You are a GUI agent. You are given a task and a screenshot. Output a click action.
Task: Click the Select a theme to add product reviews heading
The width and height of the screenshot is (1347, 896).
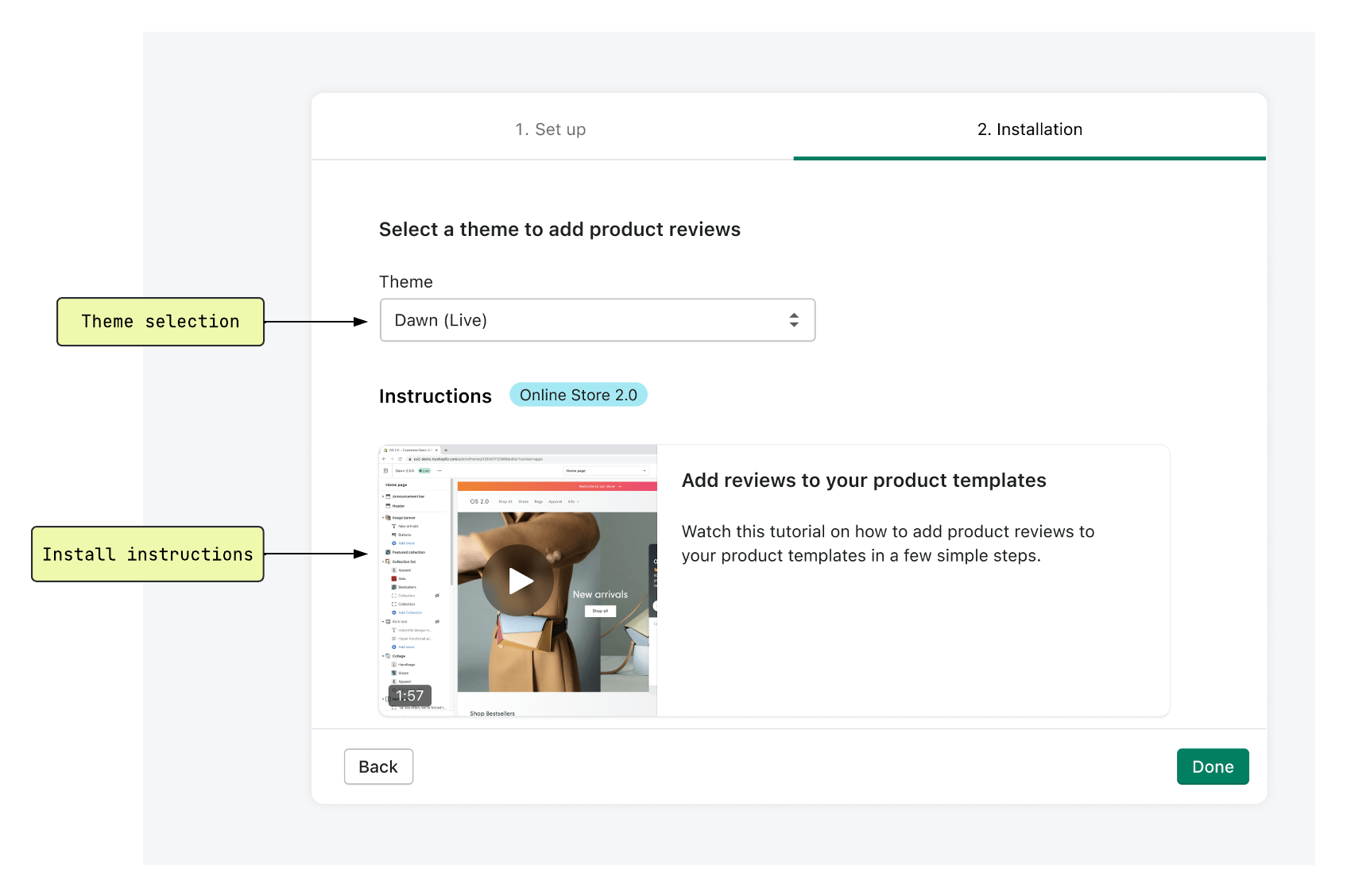tap(559, 230)
